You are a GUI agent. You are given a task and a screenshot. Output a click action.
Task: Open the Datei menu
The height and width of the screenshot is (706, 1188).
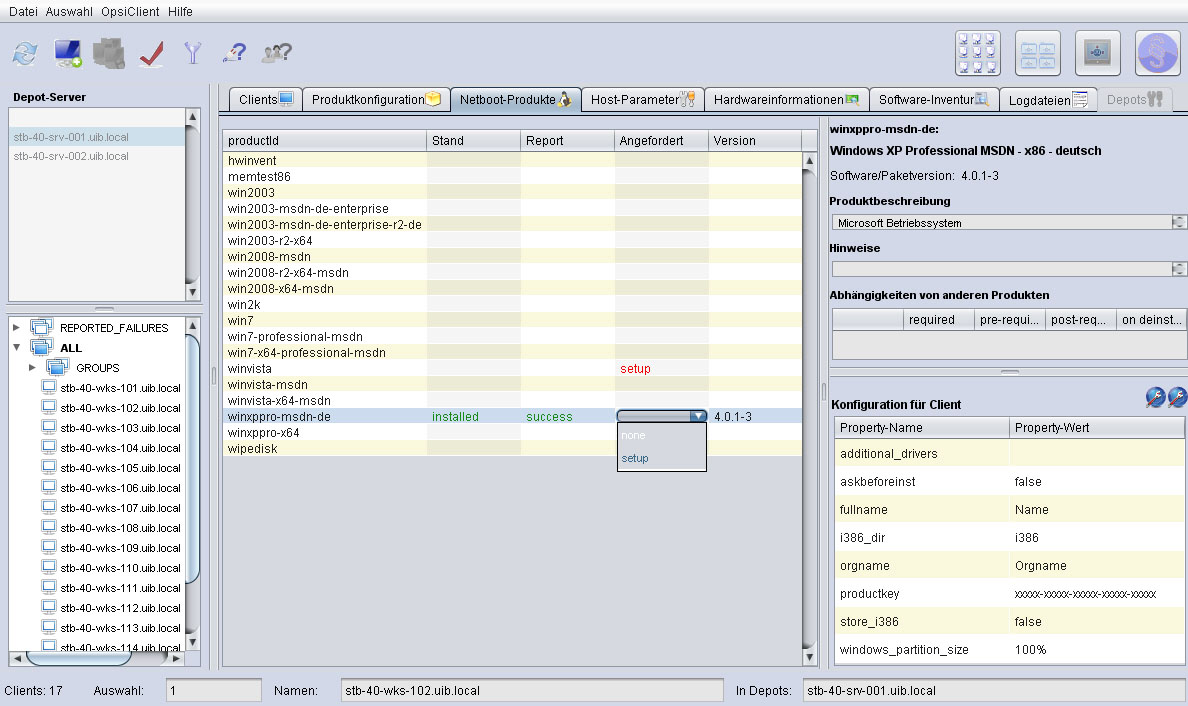tap(23, 11)
